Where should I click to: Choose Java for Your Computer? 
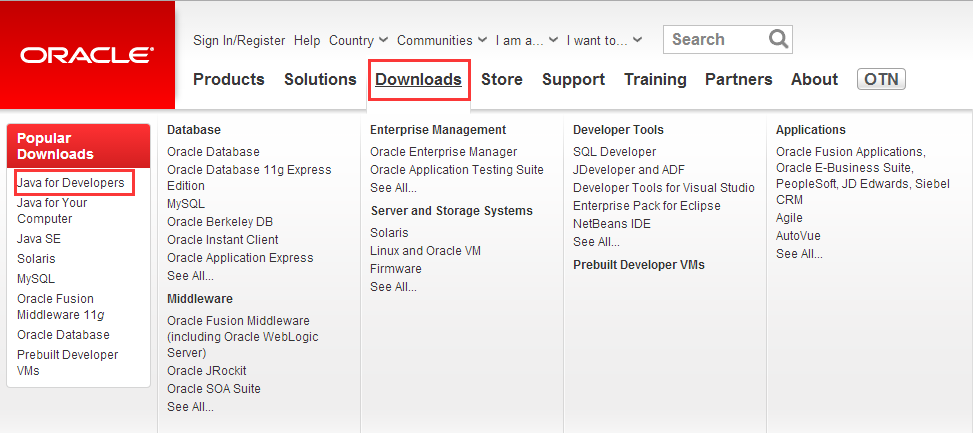(52, 211)
